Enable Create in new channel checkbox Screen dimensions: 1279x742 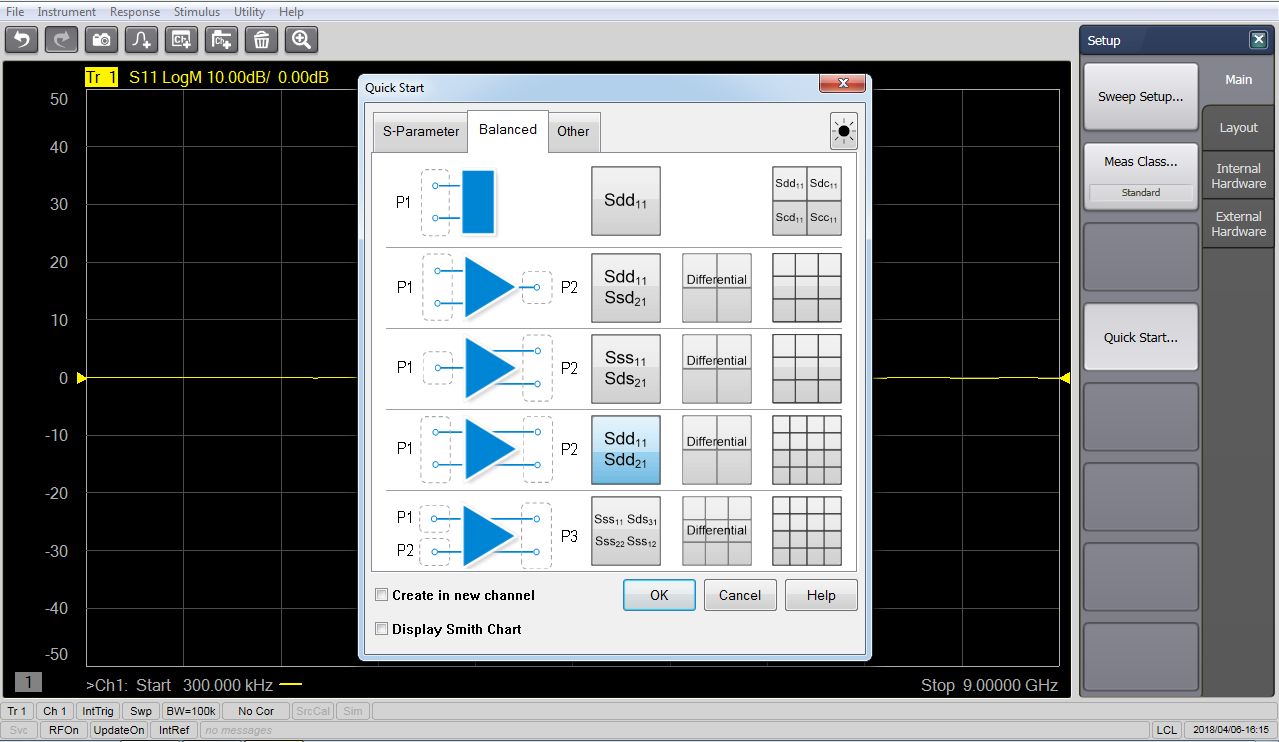click(381, 595)
